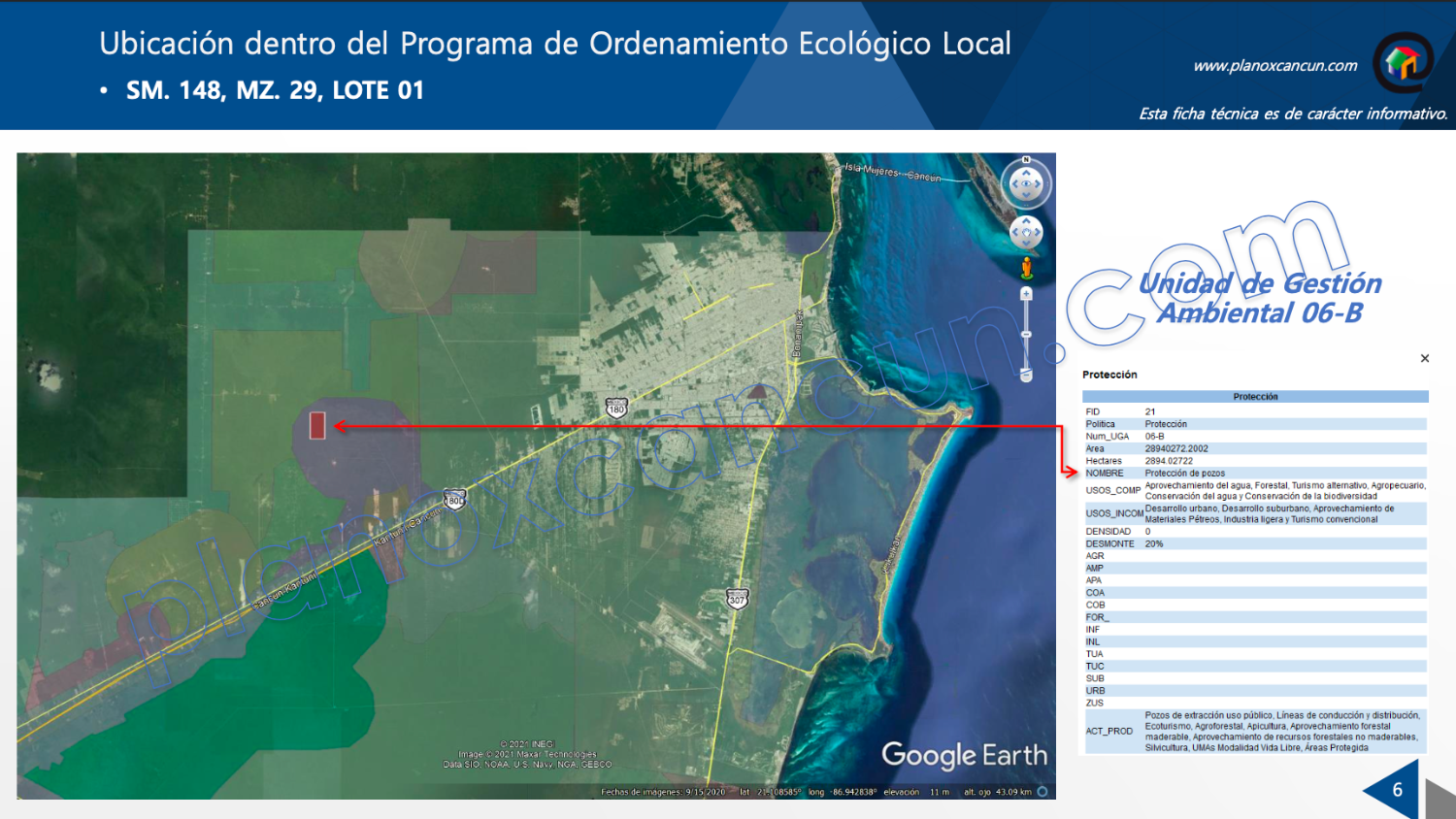
Task: Click the Move joystick hand control
Action: [1026, 232]
